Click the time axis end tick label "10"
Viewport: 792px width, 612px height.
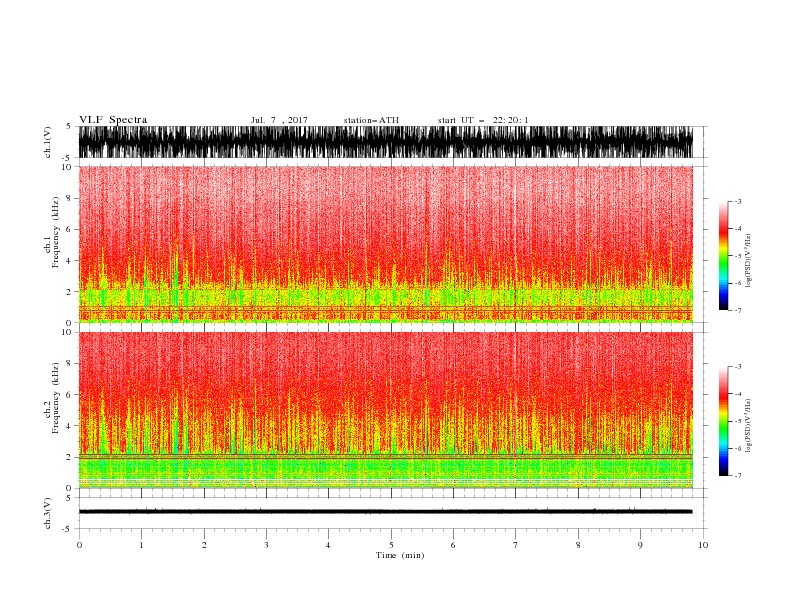click(703, 545)
